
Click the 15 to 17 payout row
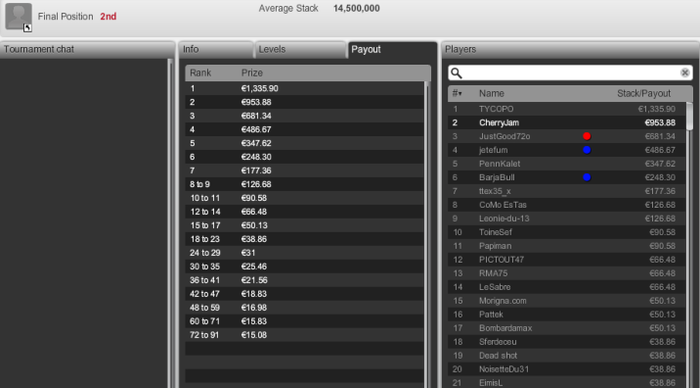click(x=304, y=225)
